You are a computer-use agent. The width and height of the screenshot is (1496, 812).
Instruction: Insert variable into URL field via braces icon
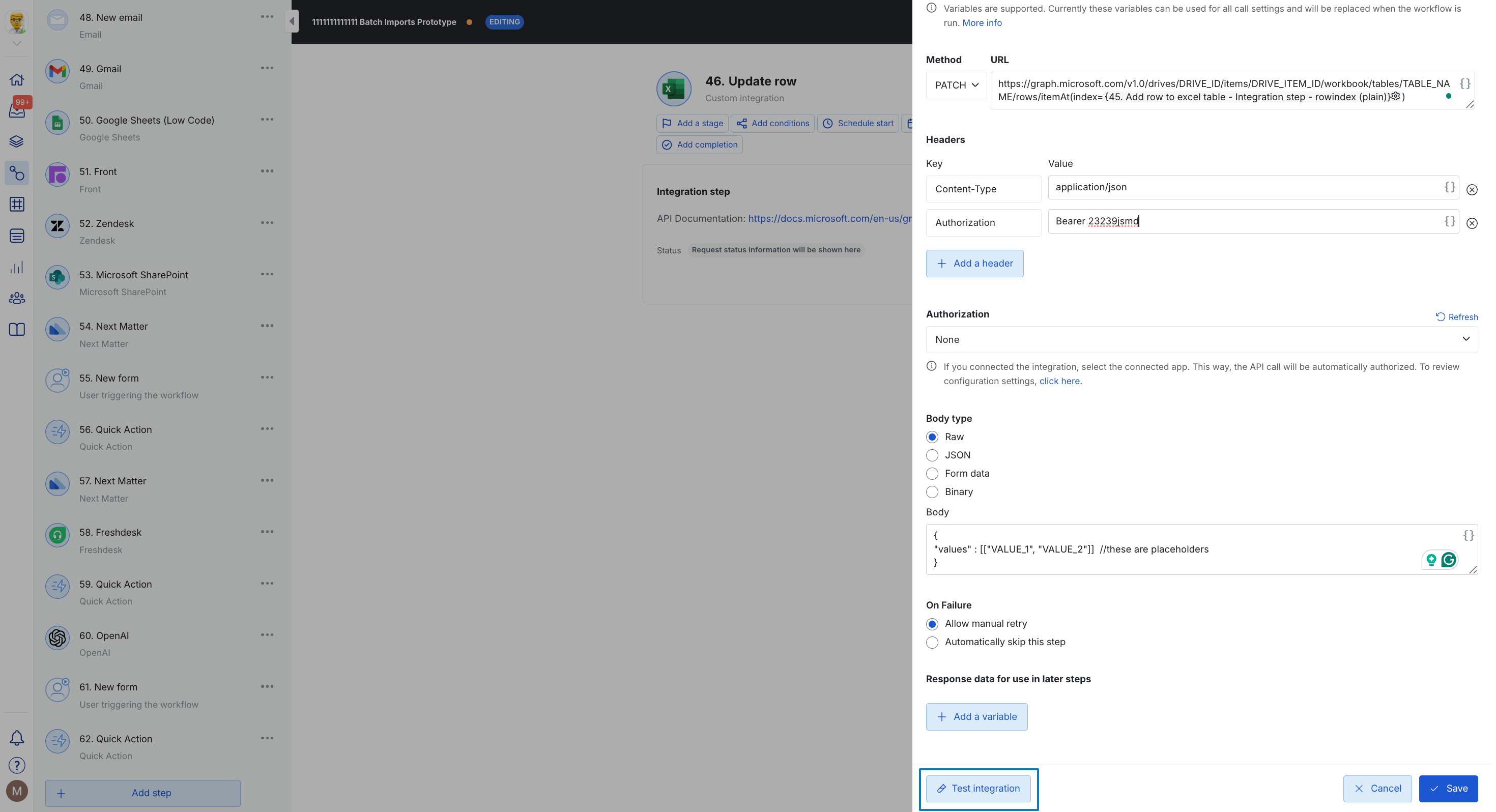click(1464, 83)
